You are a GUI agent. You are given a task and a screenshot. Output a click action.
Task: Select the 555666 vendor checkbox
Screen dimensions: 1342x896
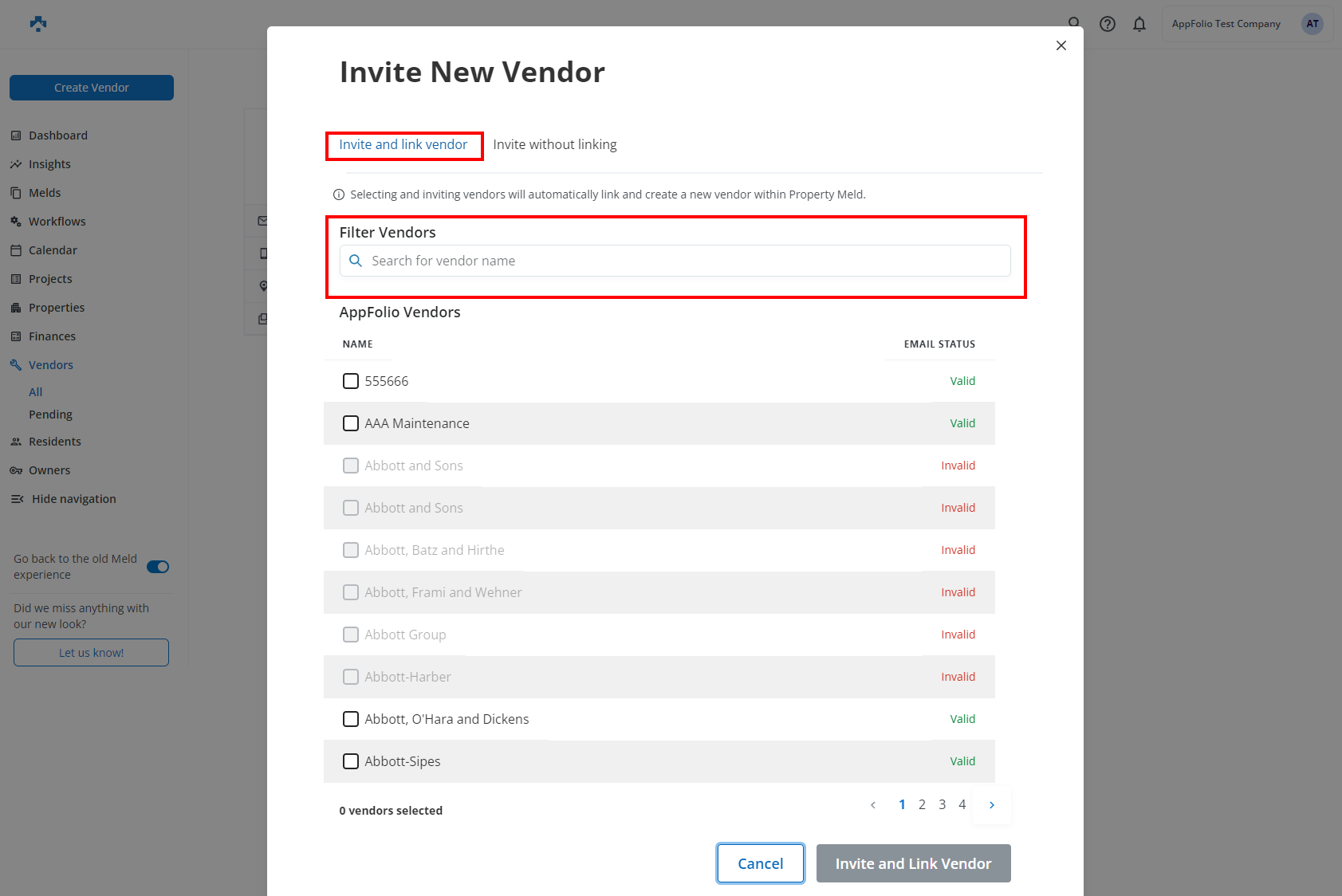[351, 381]
